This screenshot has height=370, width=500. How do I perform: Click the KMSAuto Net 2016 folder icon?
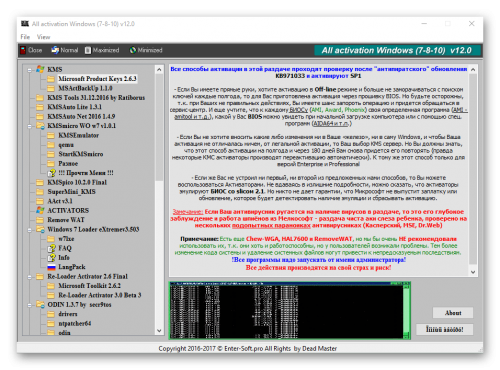coord(40,116)
